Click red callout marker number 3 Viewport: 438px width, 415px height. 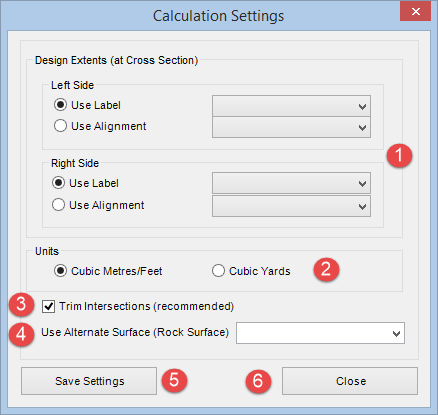[22, 304]
